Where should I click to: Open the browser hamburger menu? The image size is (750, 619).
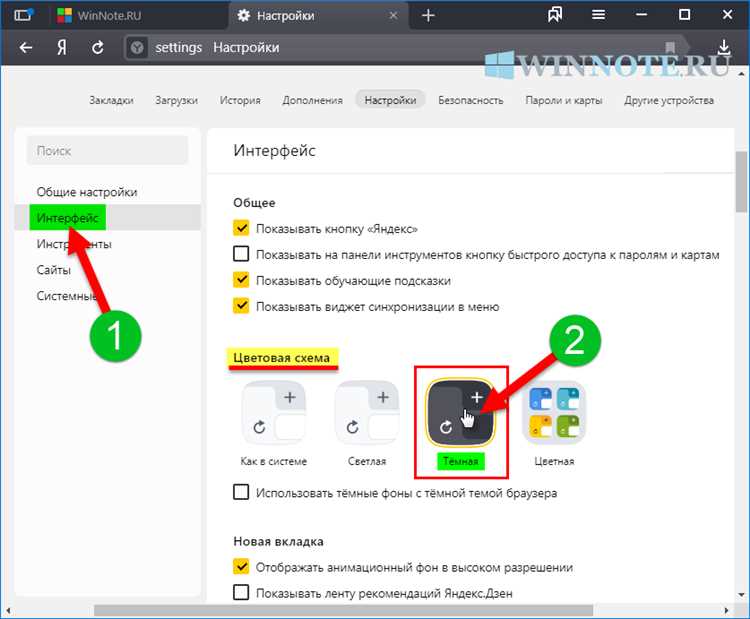(x=597, y=15)
